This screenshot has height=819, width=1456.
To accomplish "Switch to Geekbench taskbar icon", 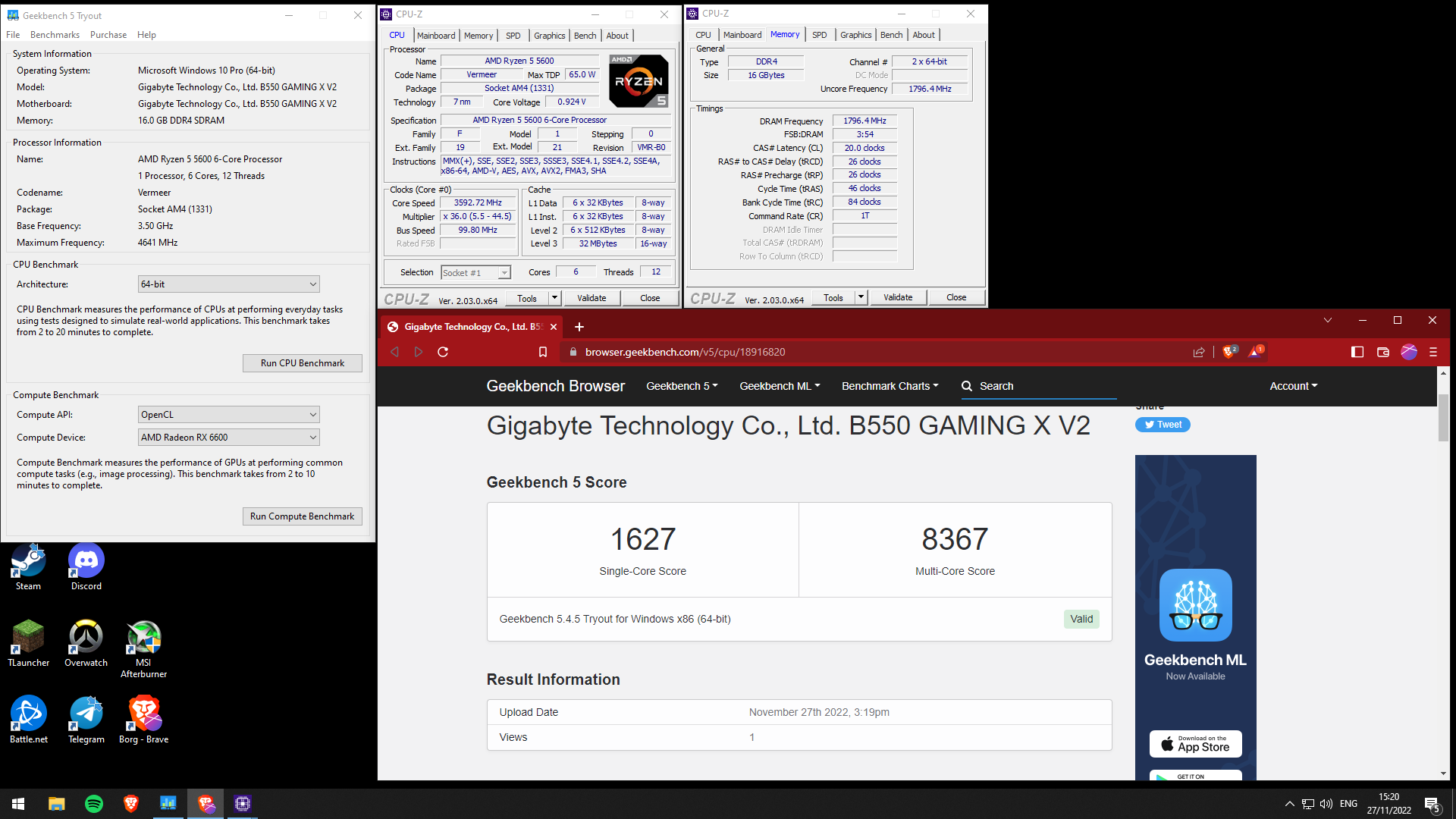I will pos(168,804).
